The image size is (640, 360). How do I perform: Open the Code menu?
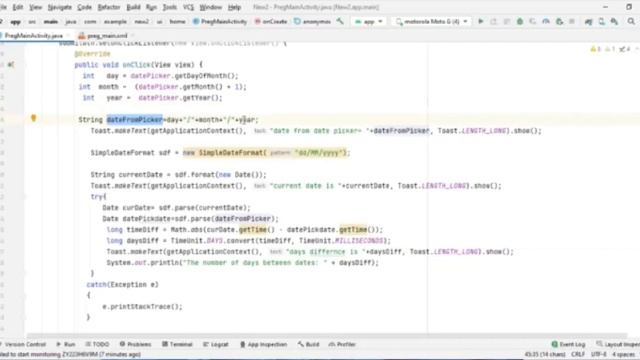pos(84,7)
